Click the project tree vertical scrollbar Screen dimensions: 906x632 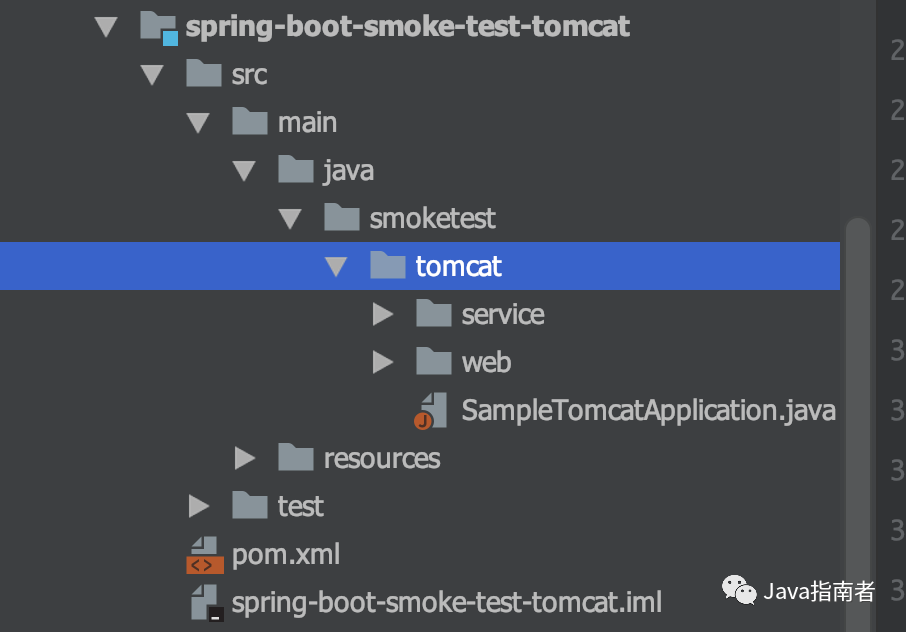pos(857,400)
